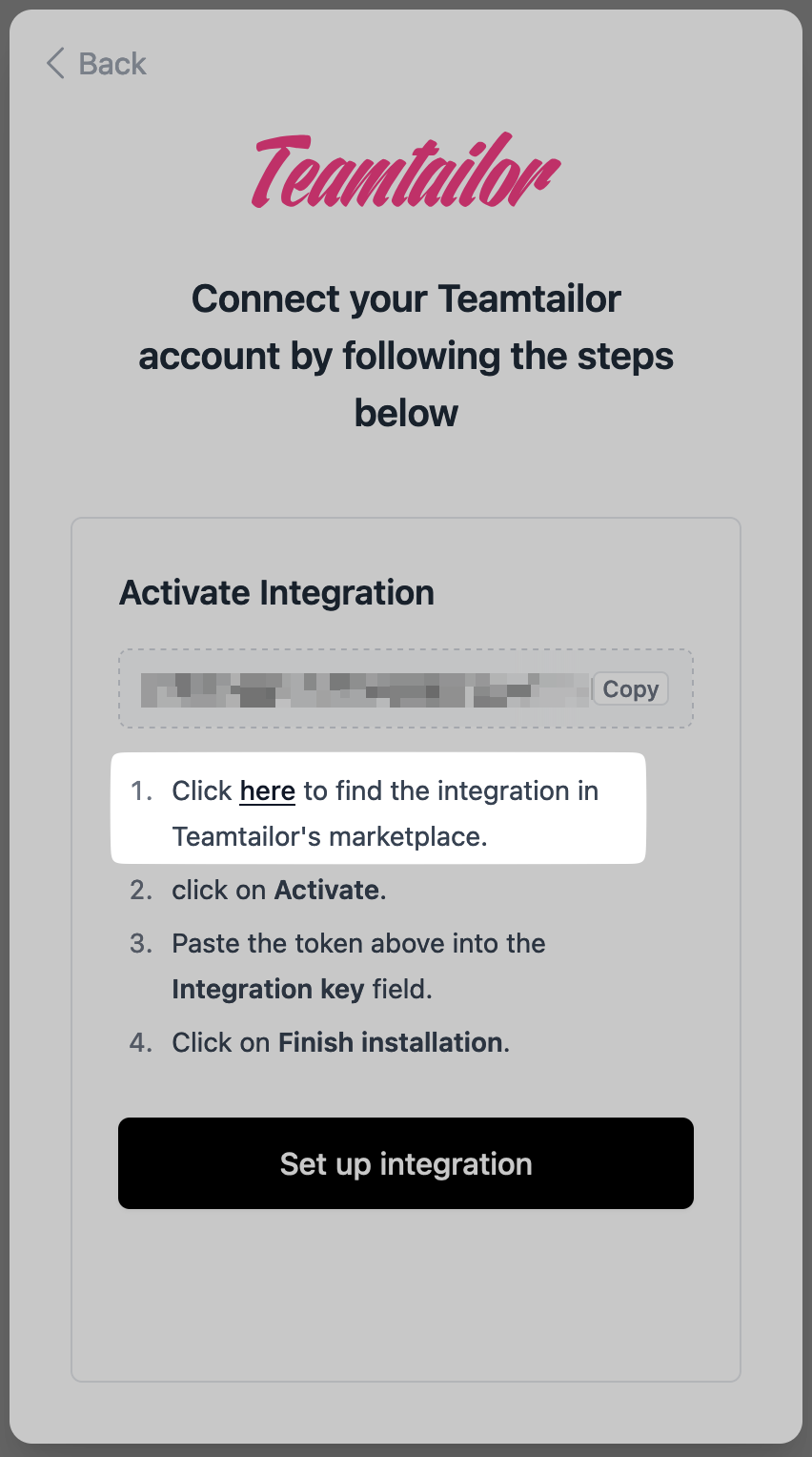The image size is (812, 1457).
Task: Click 'Click on' text in step four
Action: pos(221,1043)
